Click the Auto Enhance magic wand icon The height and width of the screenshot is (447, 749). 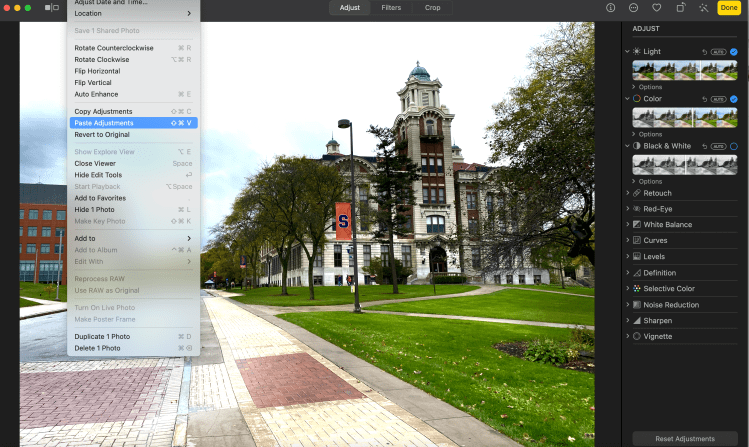coord(704,8)
